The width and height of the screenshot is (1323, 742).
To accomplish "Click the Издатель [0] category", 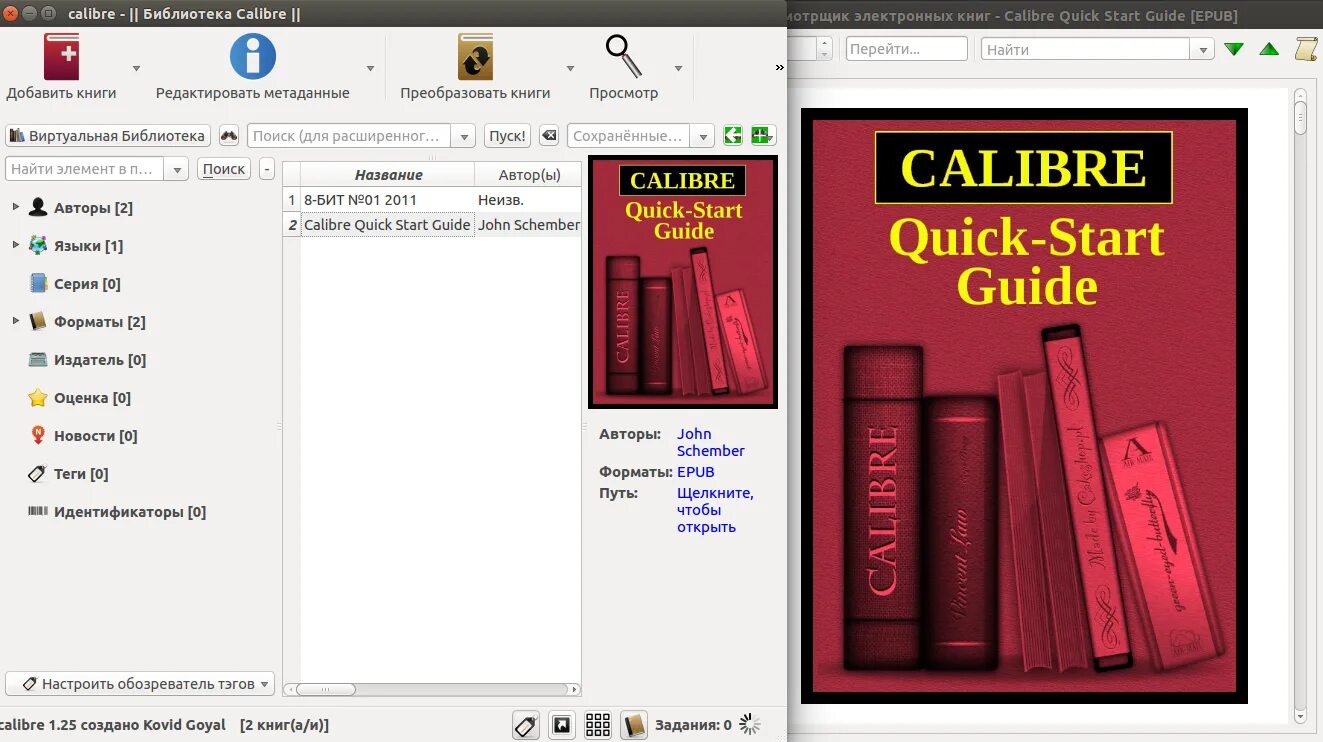I will (100, 359).
